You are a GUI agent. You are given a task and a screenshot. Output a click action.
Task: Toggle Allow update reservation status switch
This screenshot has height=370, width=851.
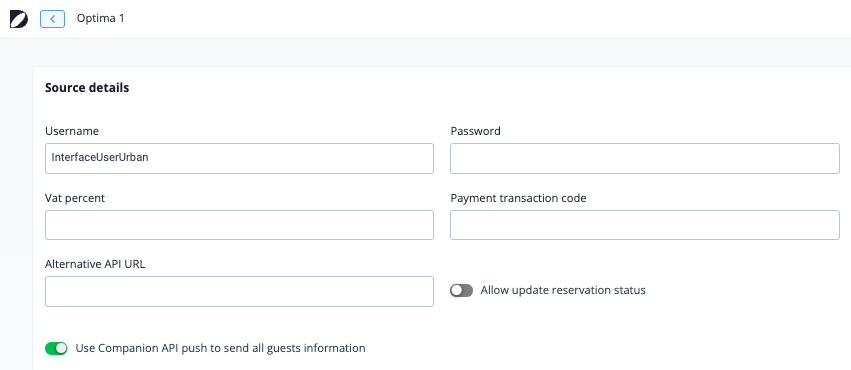pos(461,291)
